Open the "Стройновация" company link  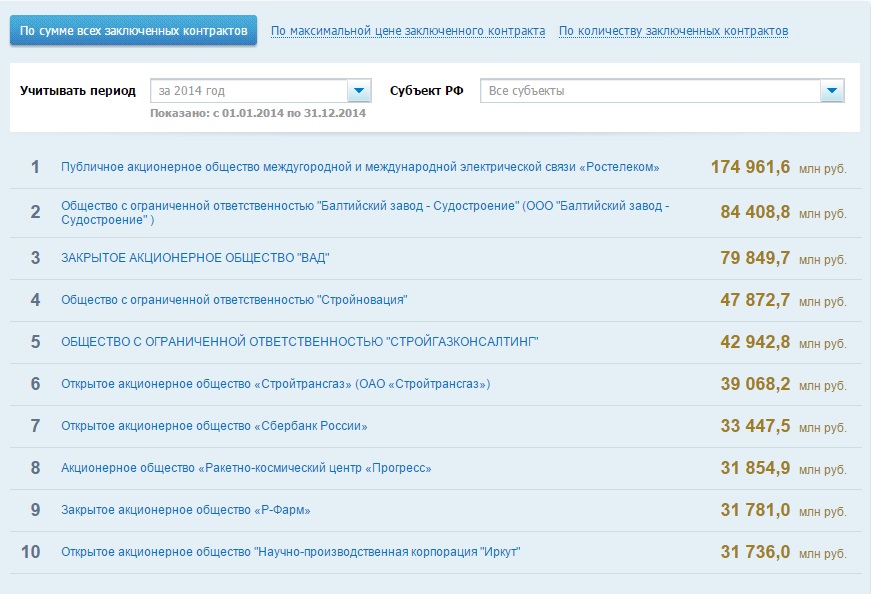234,300
